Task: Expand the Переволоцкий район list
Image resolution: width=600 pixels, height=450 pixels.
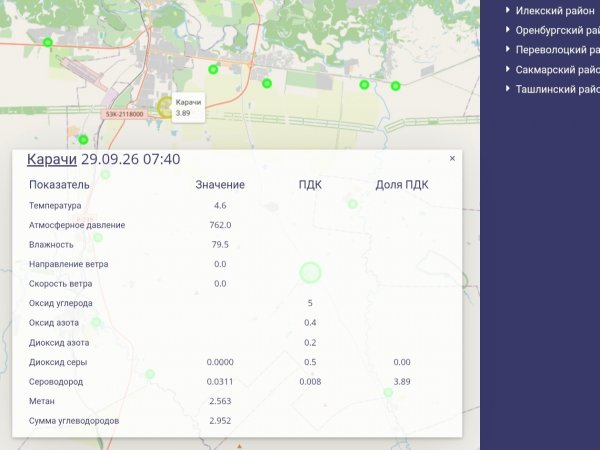Action: pos(507,49)
